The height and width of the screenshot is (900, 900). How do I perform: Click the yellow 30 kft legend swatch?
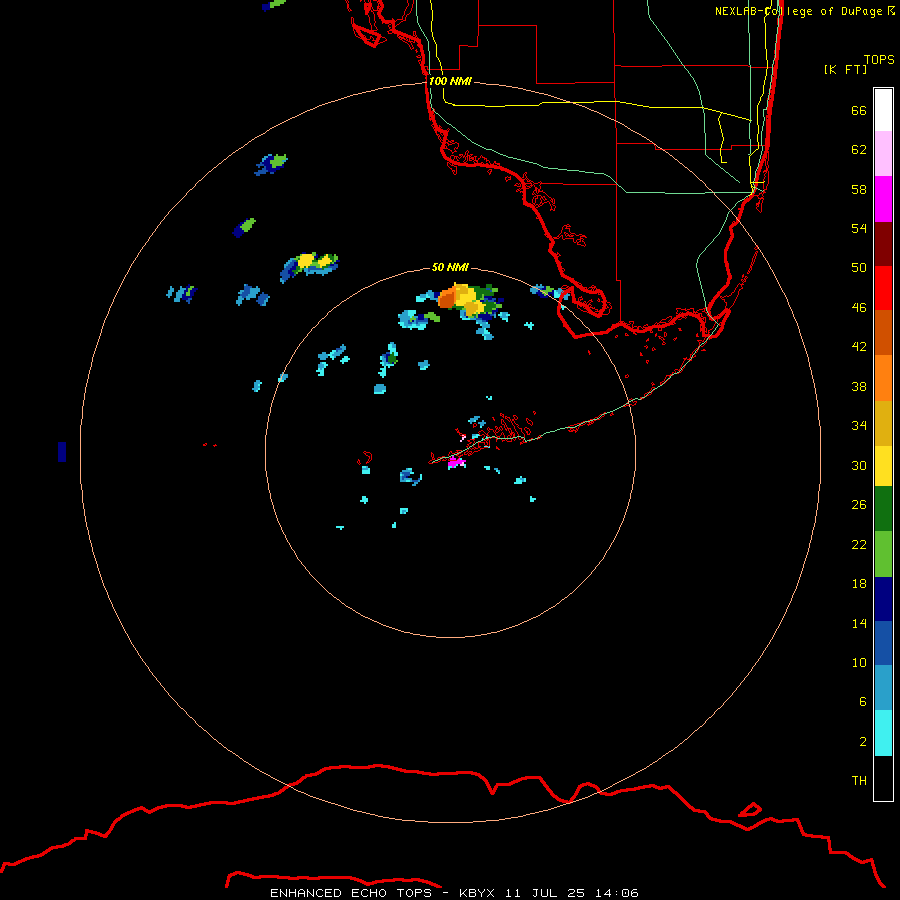click(883, 465)
